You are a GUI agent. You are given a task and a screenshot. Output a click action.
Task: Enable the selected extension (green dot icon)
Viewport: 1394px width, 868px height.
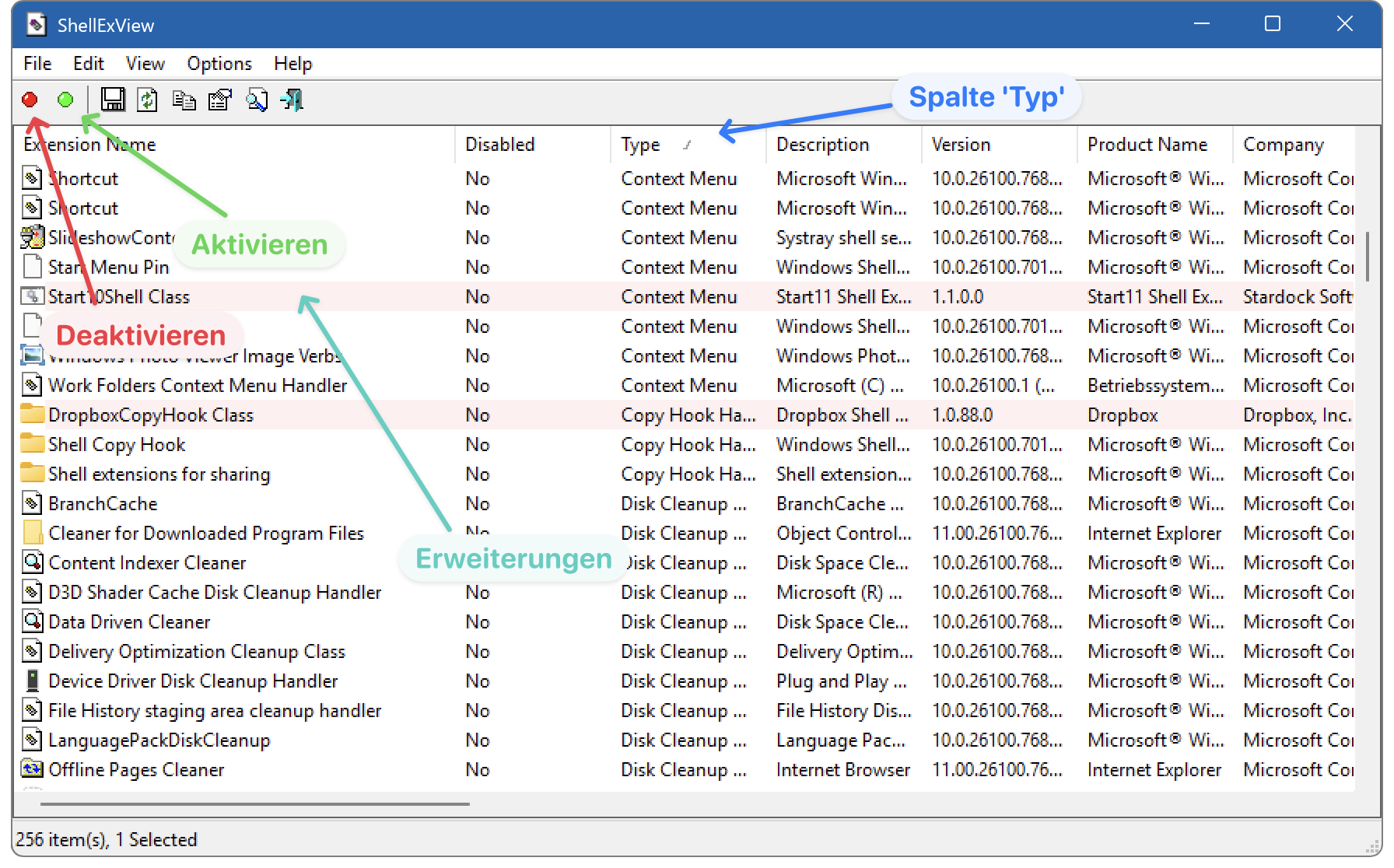point(65,100)
